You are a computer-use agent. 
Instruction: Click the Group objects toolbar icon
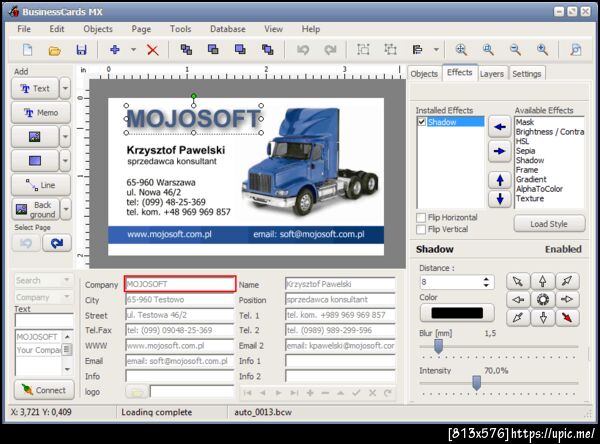tap(363, 49)
